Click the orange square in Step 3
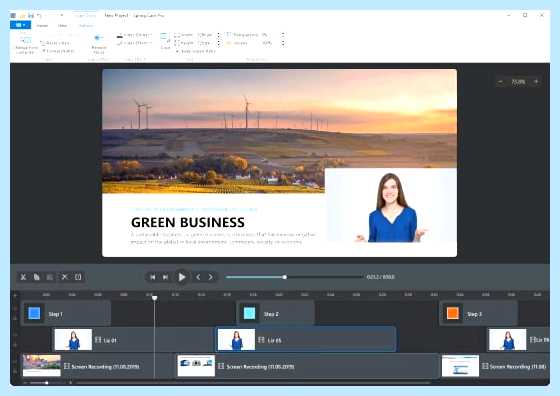The image size is (560, 396). 452,313
